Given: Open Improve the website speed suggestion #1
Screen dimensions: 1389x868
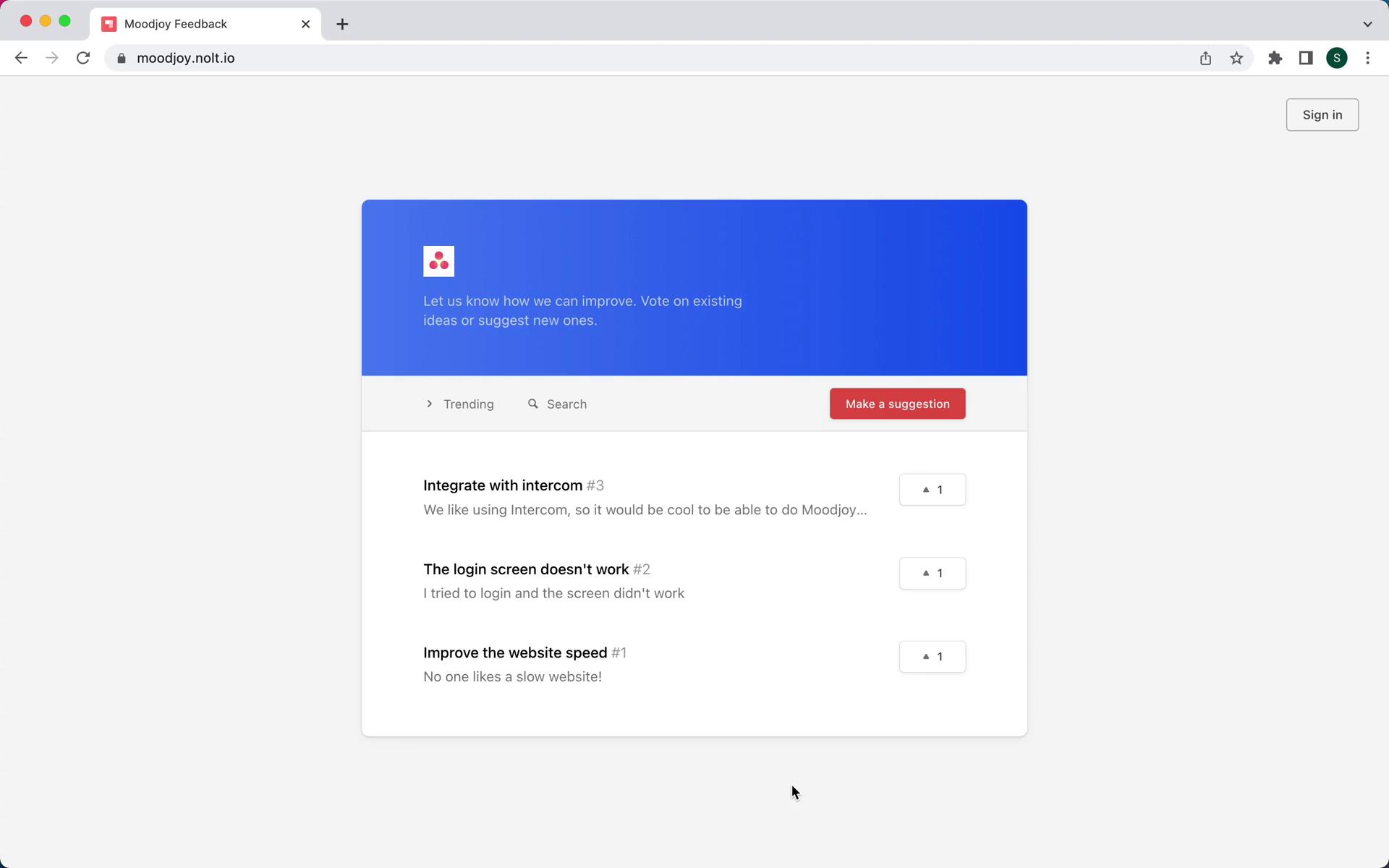Looking at the screenshot, I should pos(515,652).
